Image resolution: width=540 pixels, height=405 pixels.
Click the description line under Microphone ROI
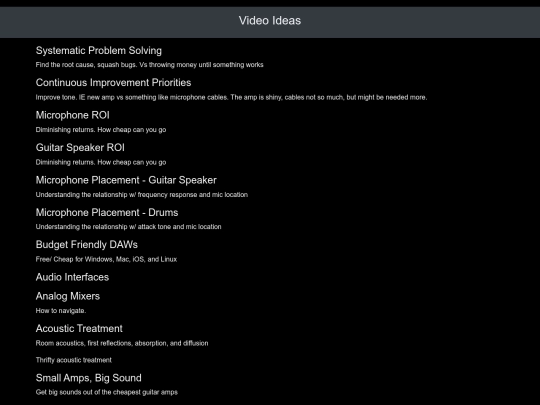101,130
